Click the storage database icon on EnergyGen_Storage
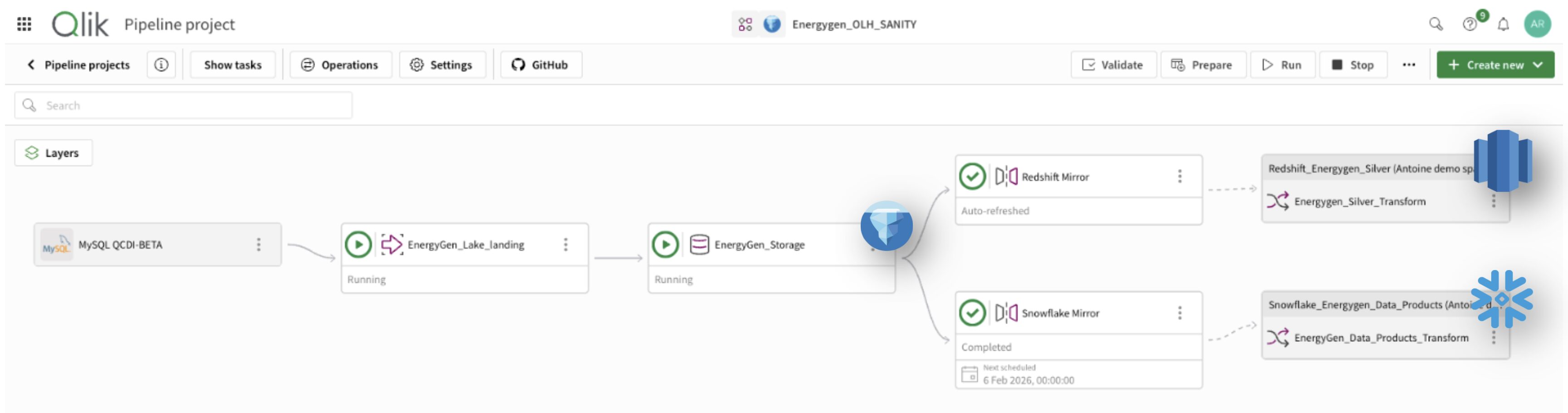 pyautogui.click(x=700, y=244)
